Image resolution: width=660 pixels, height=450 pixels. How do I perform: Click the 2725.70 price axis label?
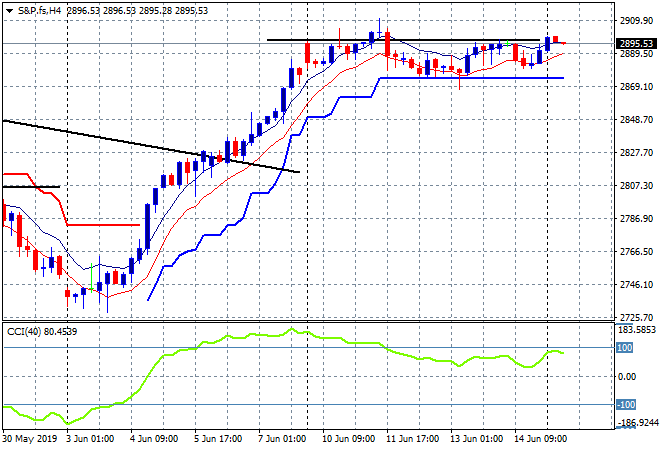(636, 317)
